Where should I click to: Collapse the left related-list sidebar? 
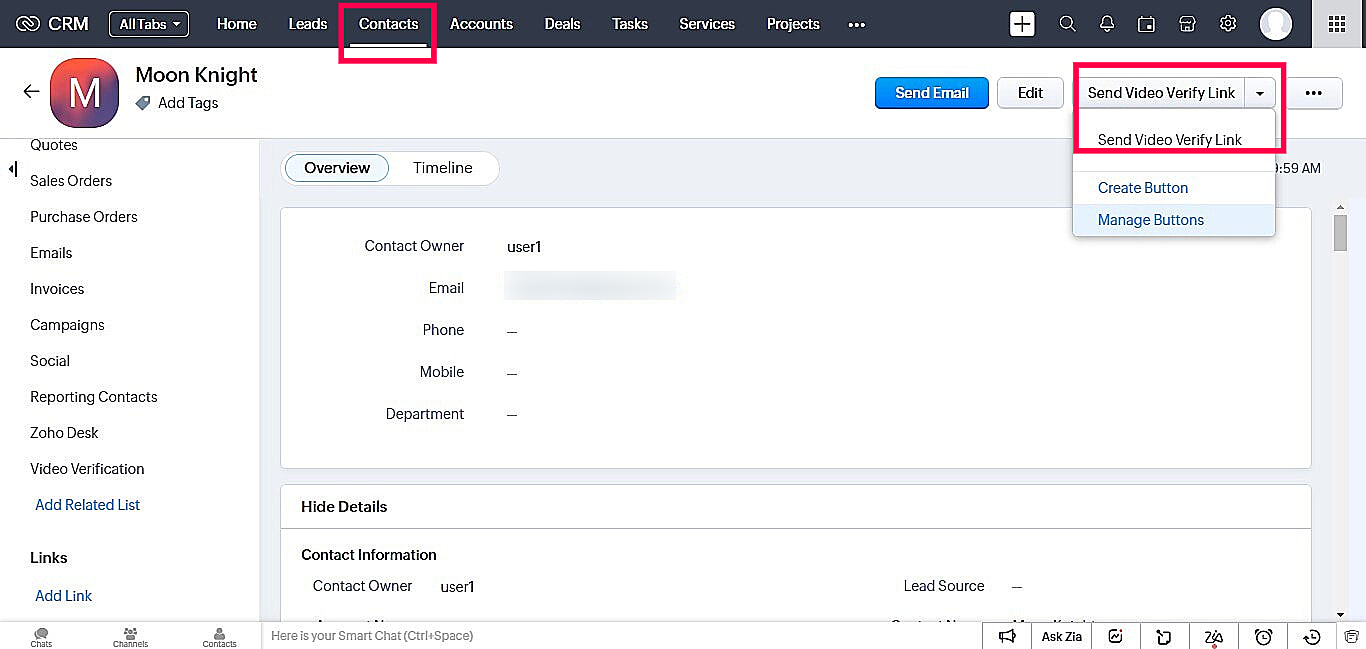coord(13,169)
